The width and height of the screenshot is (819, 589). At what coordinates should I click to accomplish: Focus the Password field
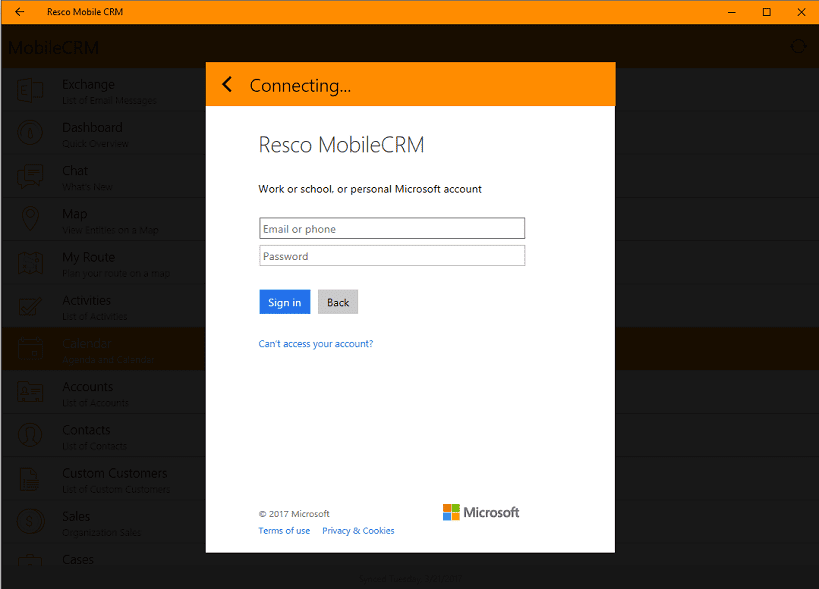(x=392, y=256)
